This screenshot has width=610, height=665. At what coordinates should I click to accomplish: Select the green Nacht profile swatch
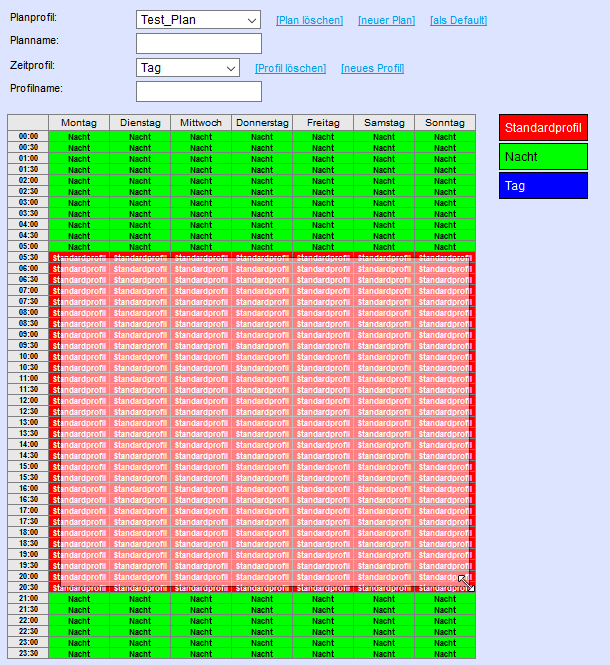pos(543,157)
